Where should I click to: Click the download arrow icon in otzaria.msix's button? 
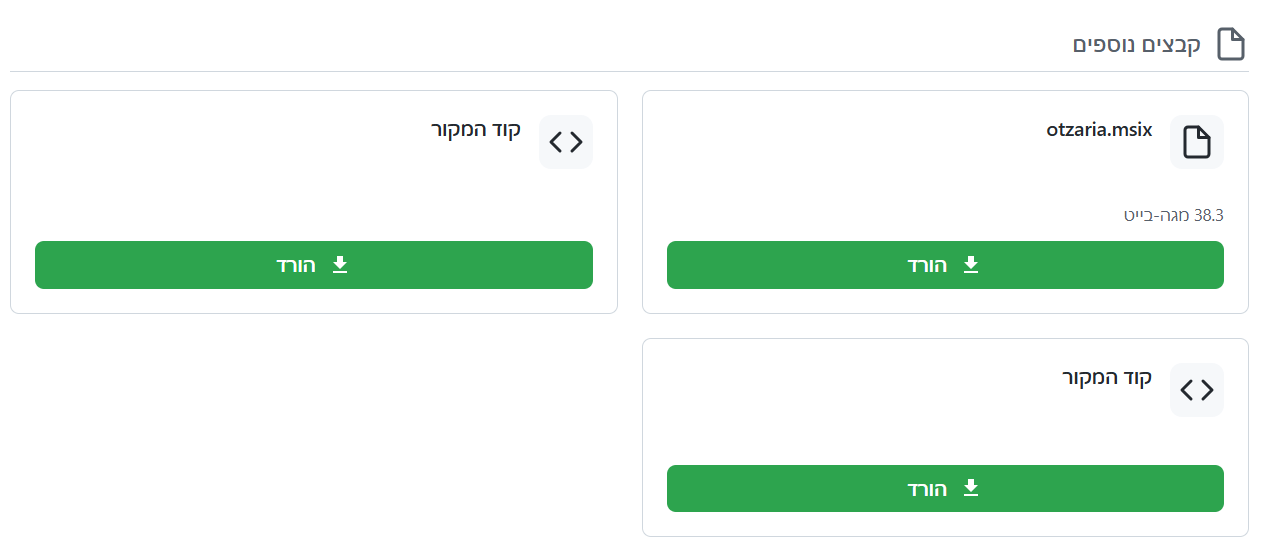click(970, 265)
